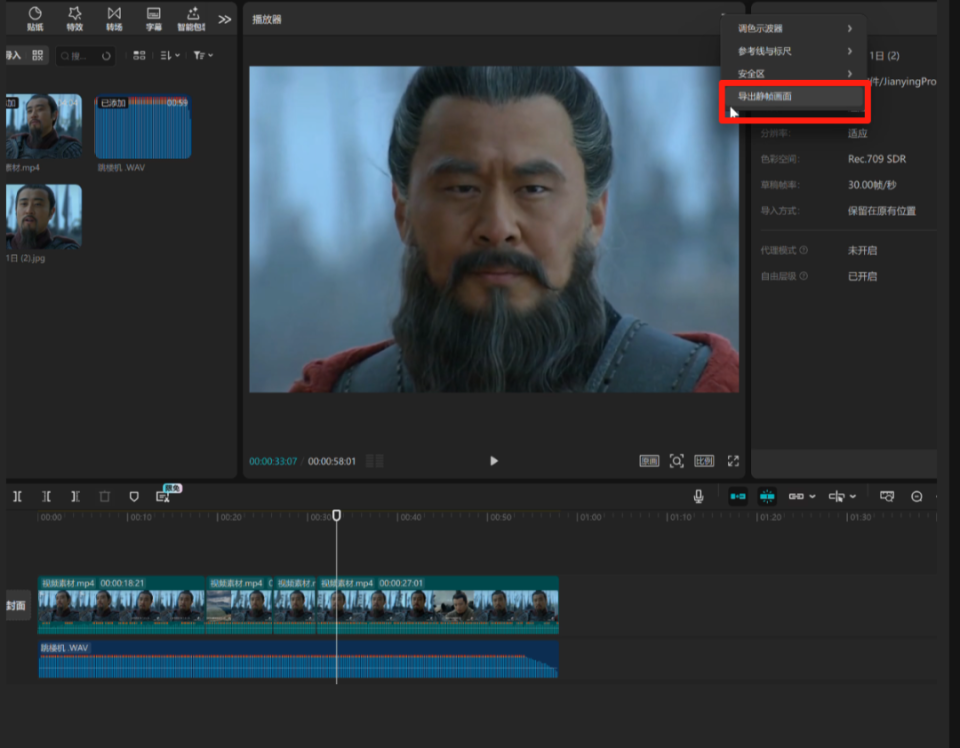Select the 跳楼机.WAV audio track clip
This screenshot has width=960, height=748.
point(298,660)
